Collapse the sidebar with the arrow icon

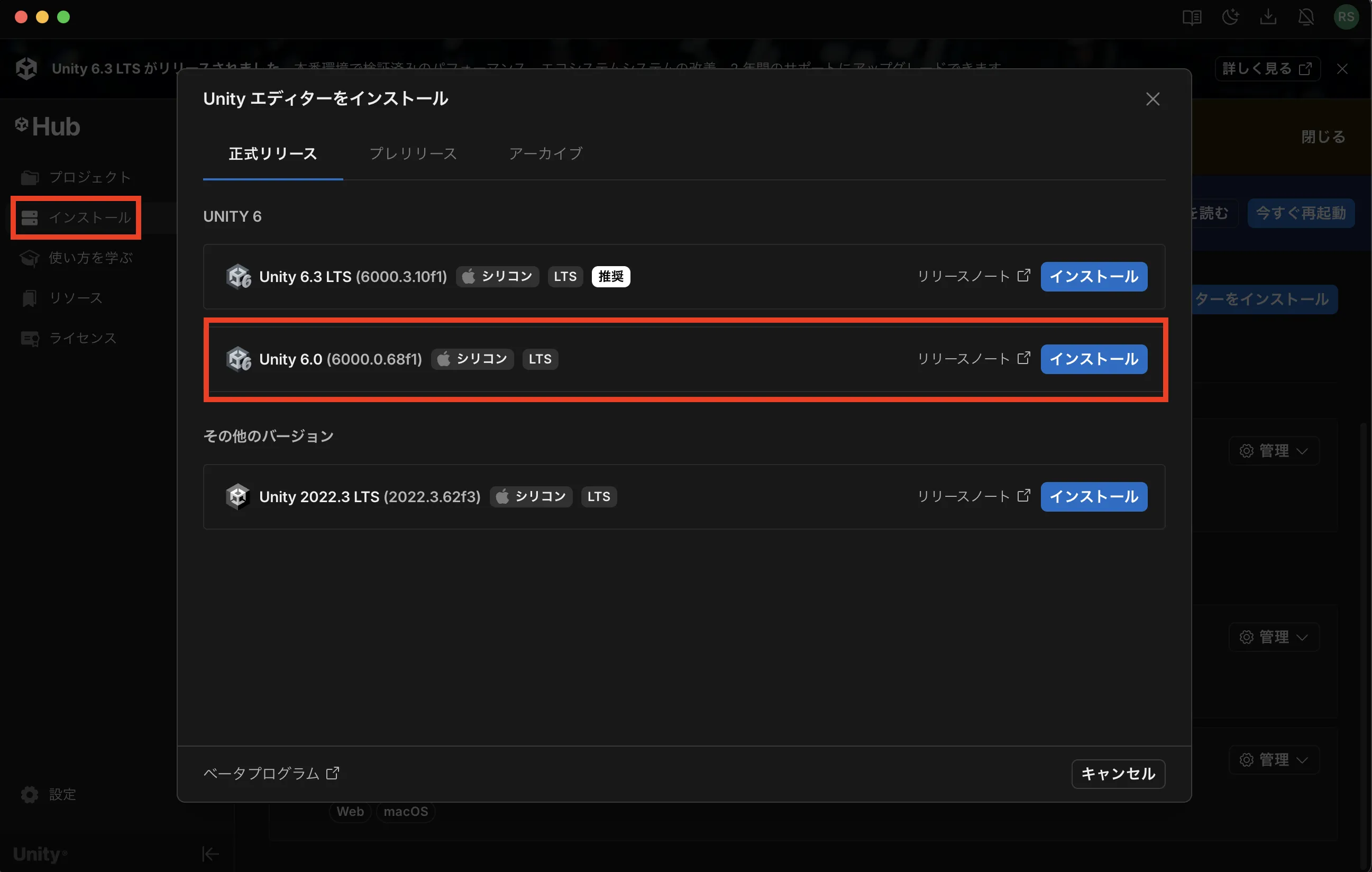[211, 854]
